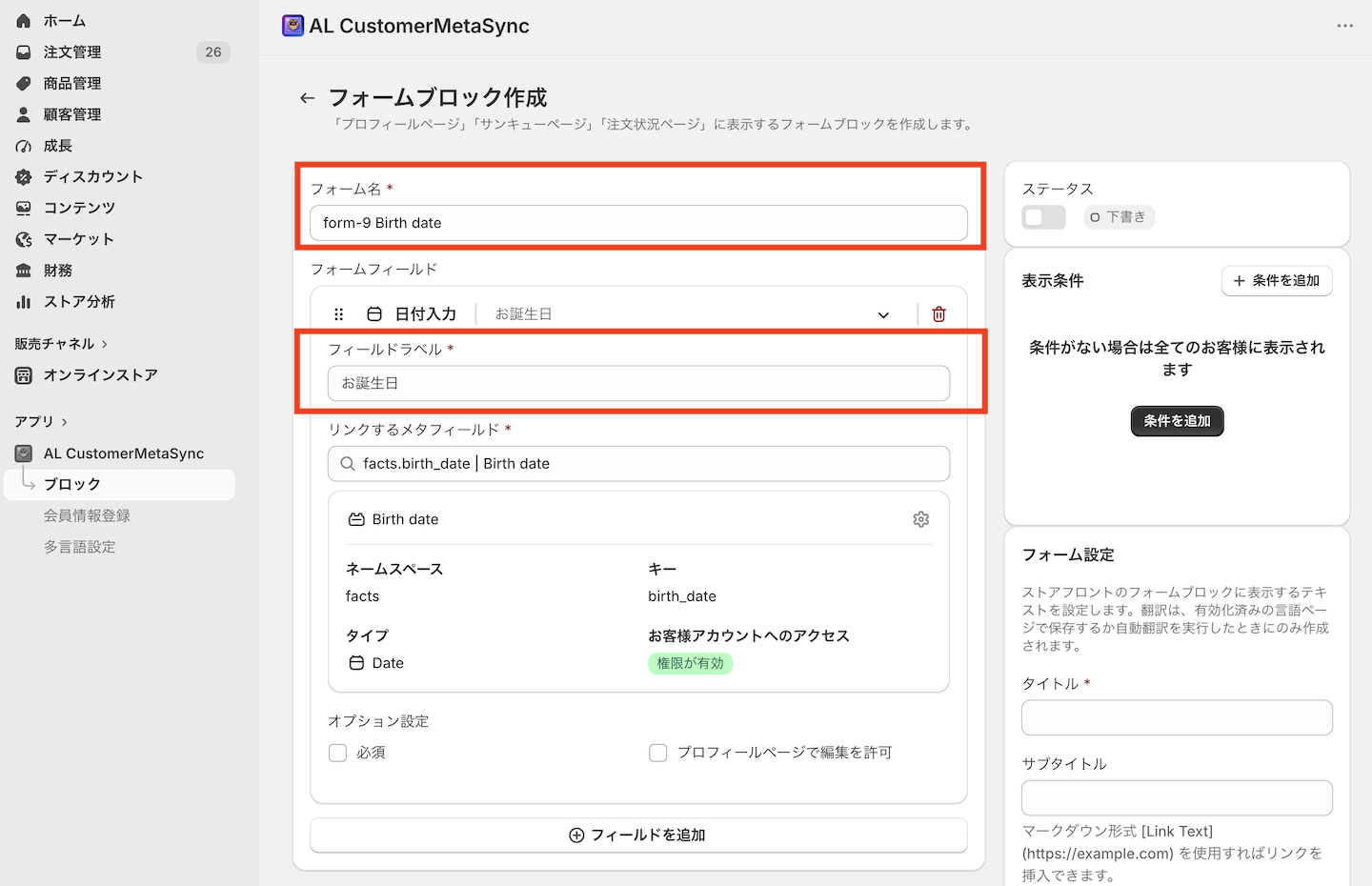
Task: Select 成長 in the sidebar
Action: (58, 146)
